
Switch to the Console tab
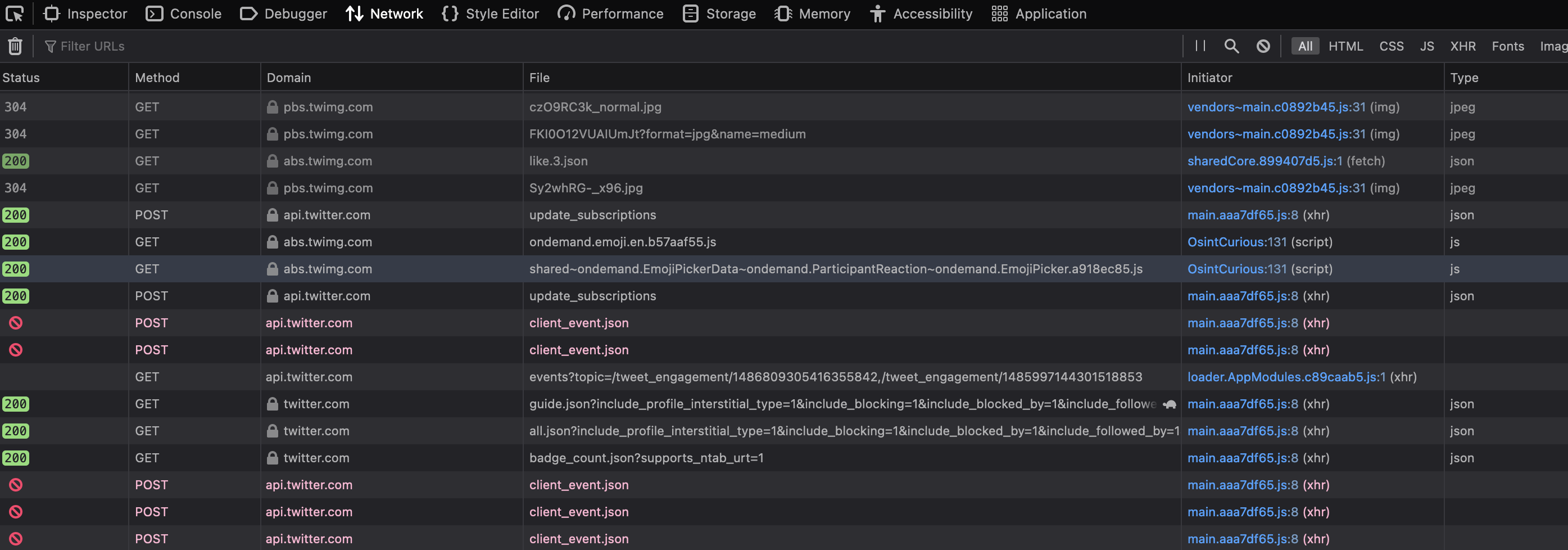pyautogui.click(x=184, y=13)
